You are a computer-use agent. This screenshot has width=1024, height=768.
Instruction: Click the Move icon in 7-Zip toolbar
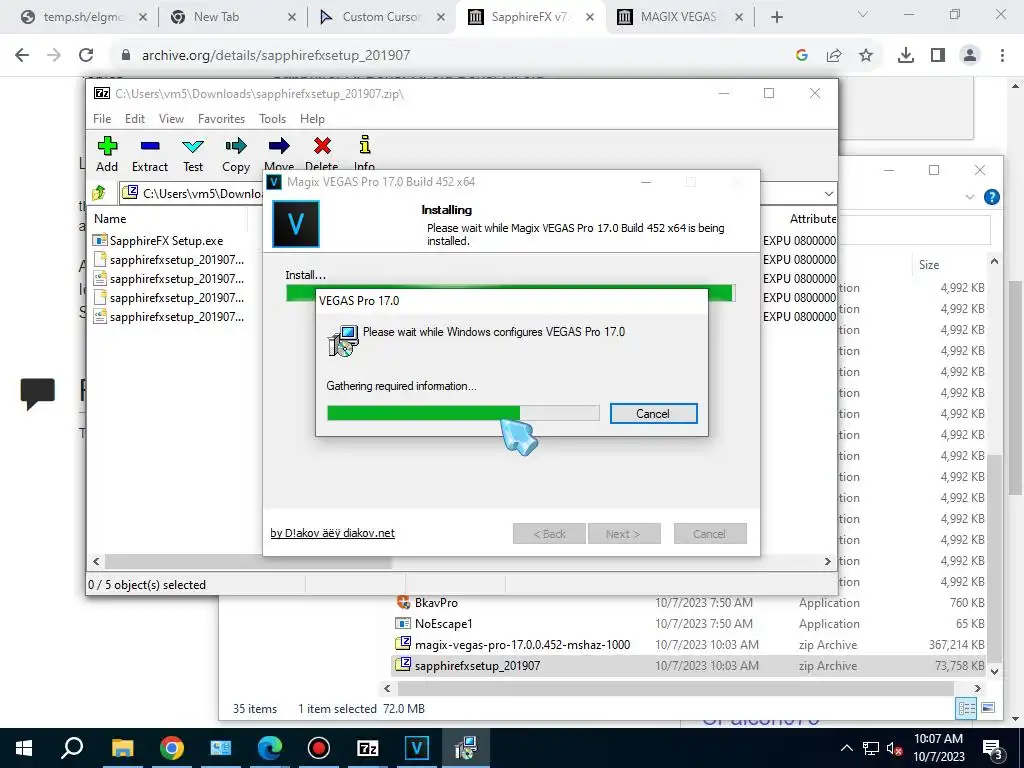coord(279,146)
